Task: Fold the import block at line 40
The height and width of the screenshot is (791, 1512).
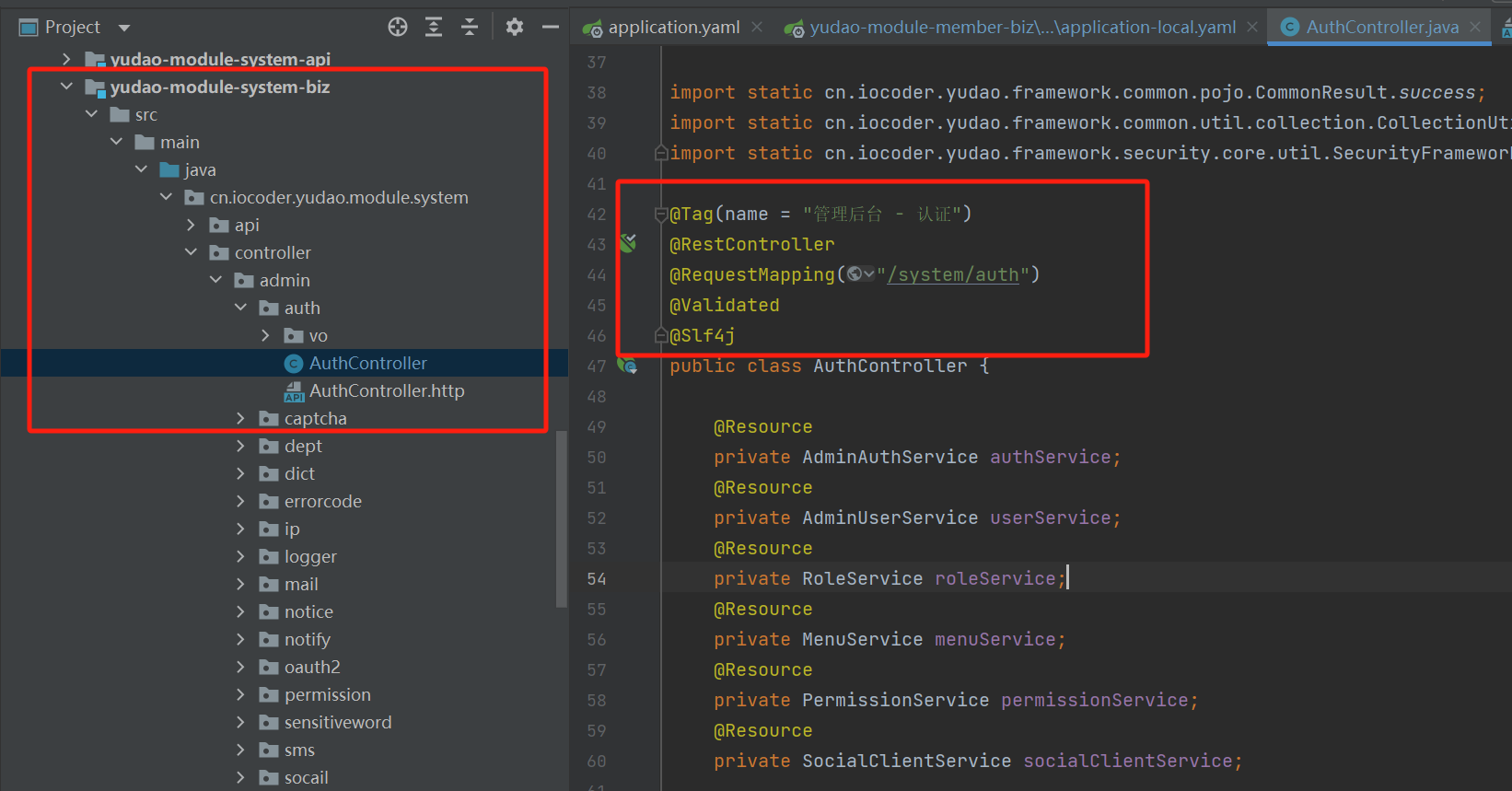Action: [660, 153]
